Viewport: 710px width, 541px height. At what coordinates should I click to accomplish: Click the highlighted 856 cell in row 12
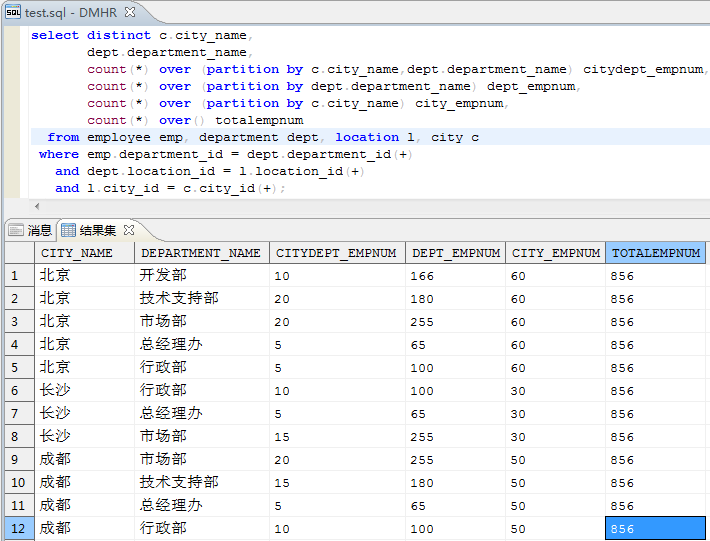click(x=655, y=529)
